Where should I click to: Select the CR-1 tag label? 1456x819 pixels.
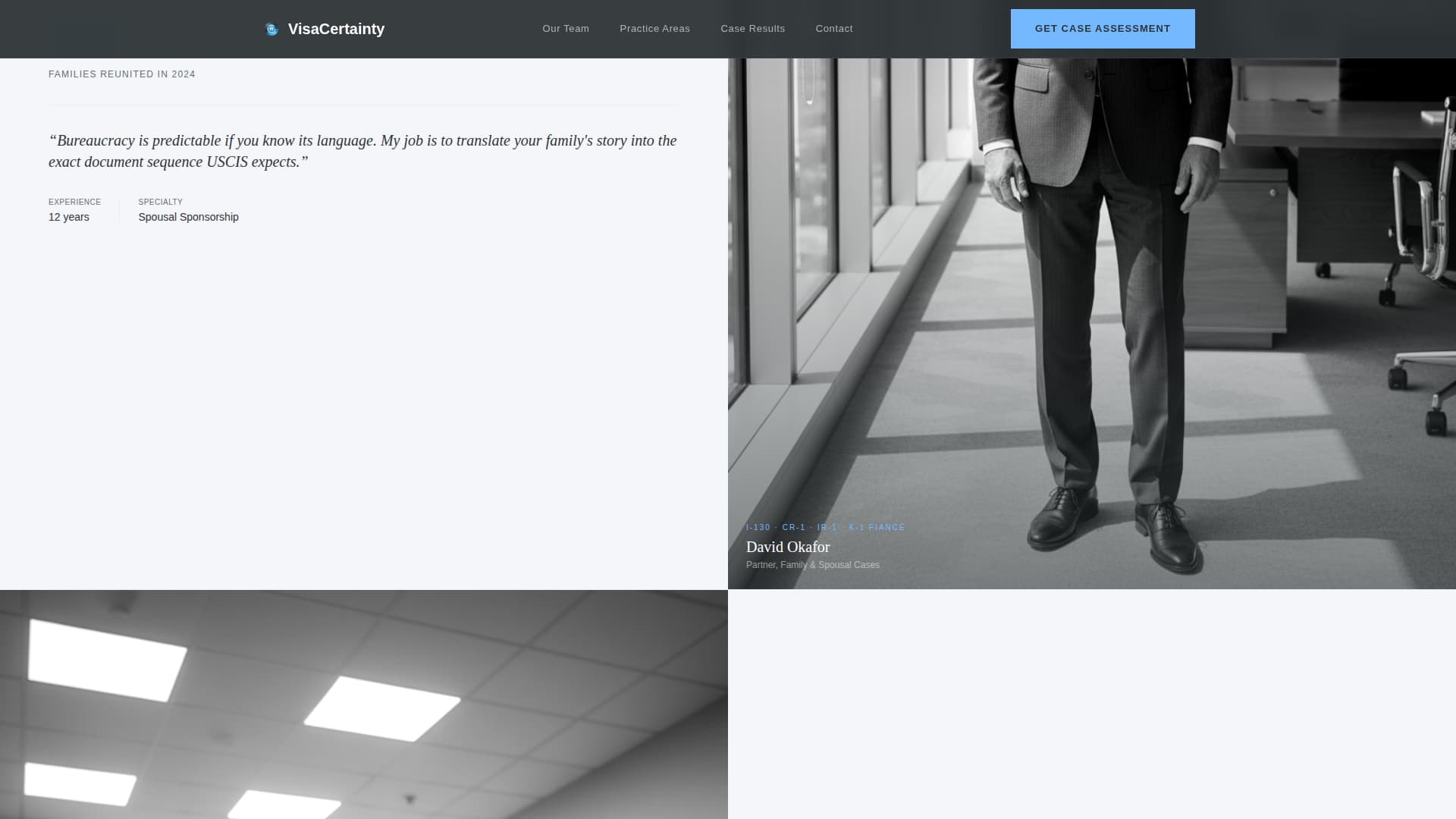793,528
